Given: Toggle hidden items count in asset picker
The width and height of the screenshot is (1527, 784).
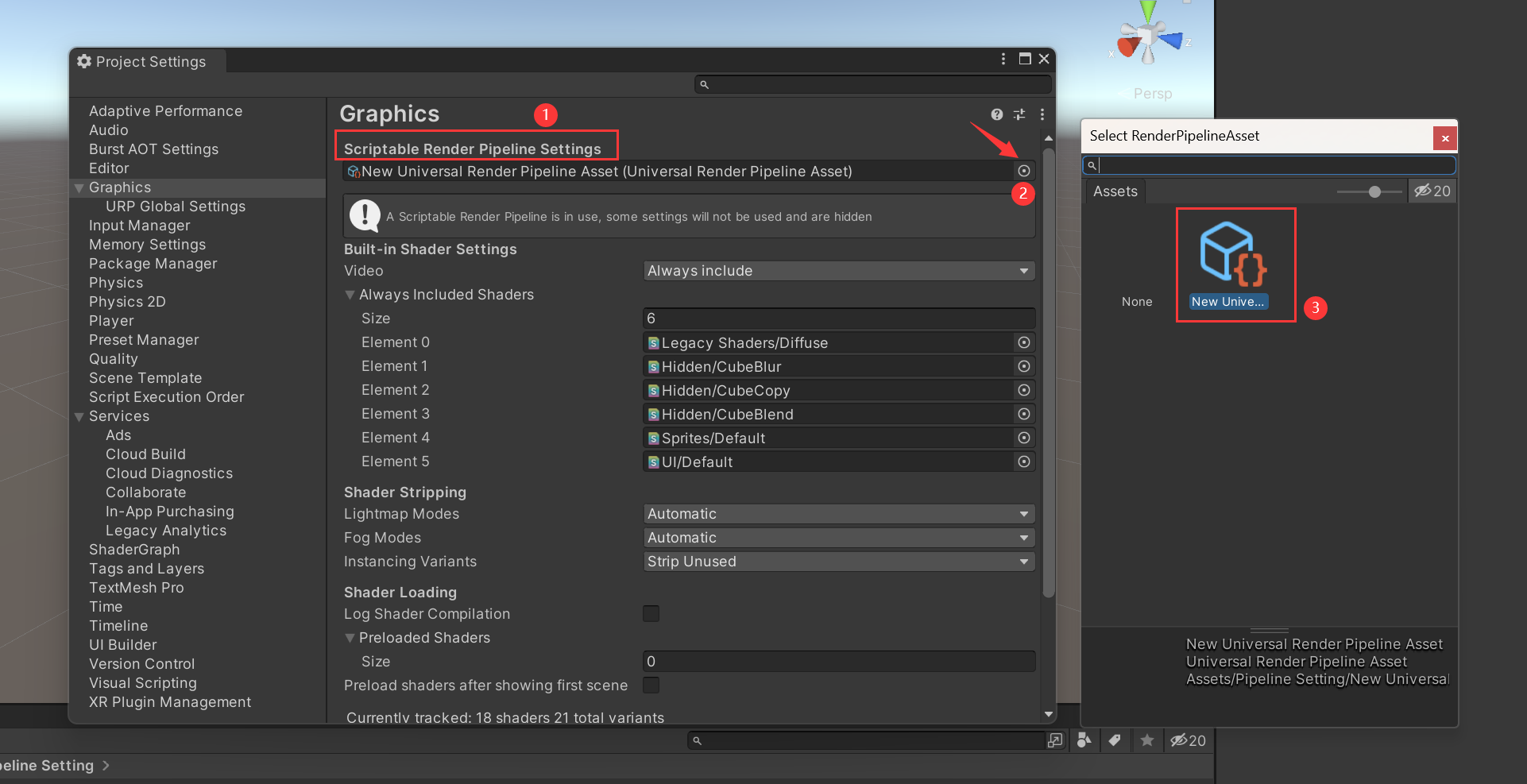Looking at the screenshot, I should [x=1432, y=191].
